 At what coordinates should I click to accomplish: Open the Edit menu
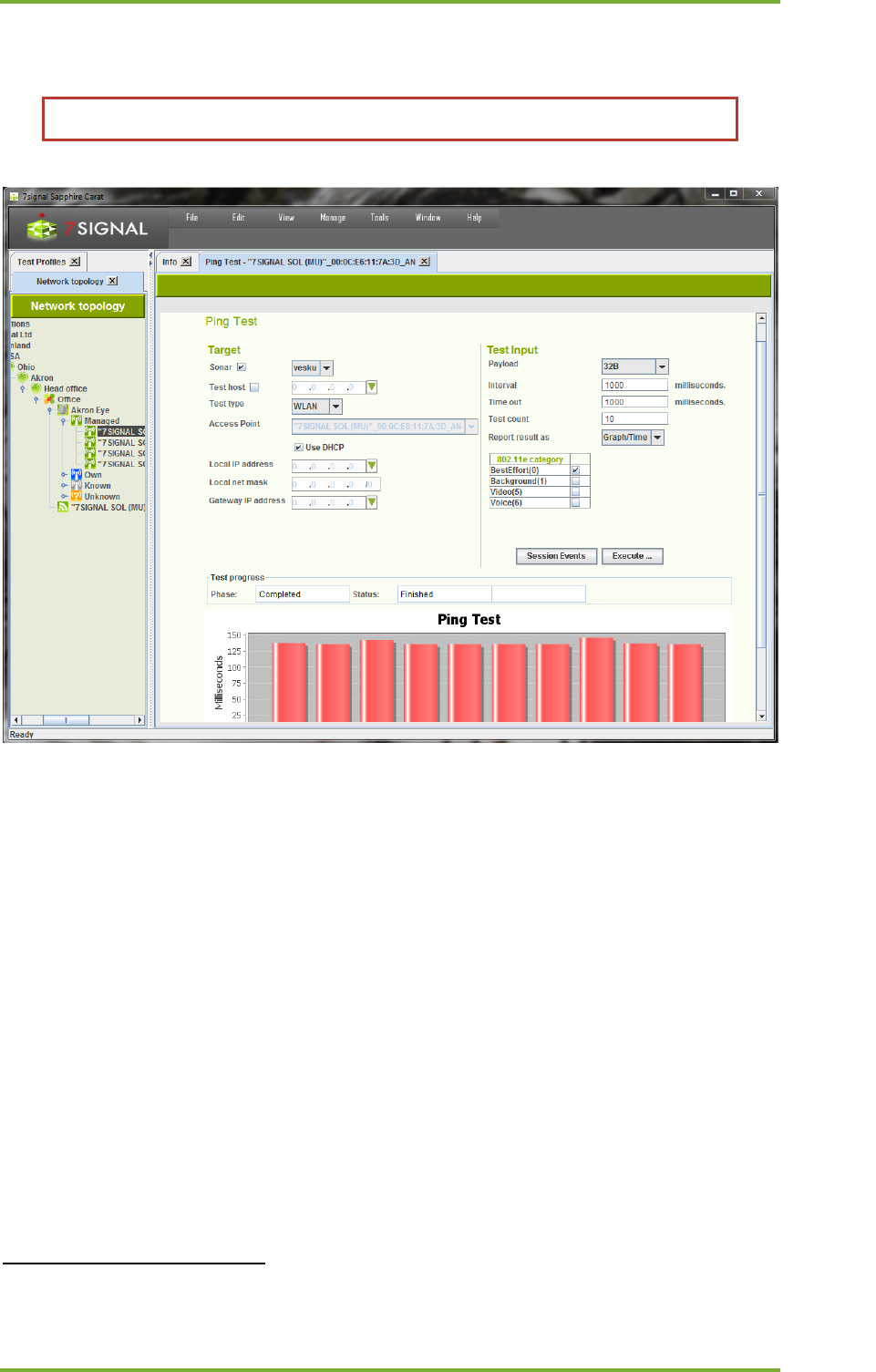pyautogui.click(x=238, y=218)
